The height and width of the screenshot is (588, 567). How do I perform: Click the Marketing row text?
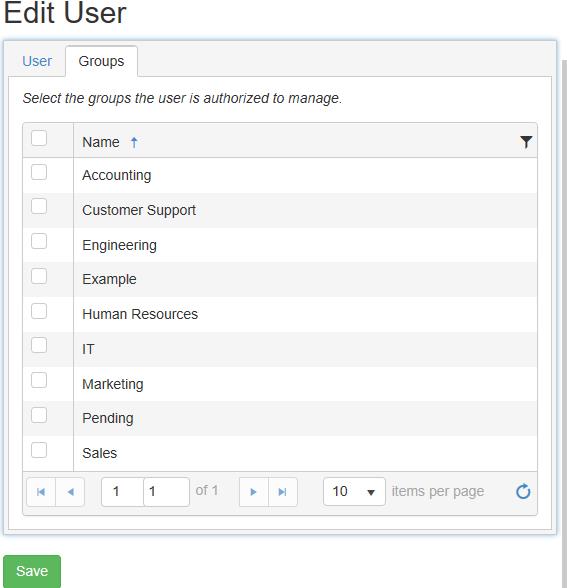(112, 384)
